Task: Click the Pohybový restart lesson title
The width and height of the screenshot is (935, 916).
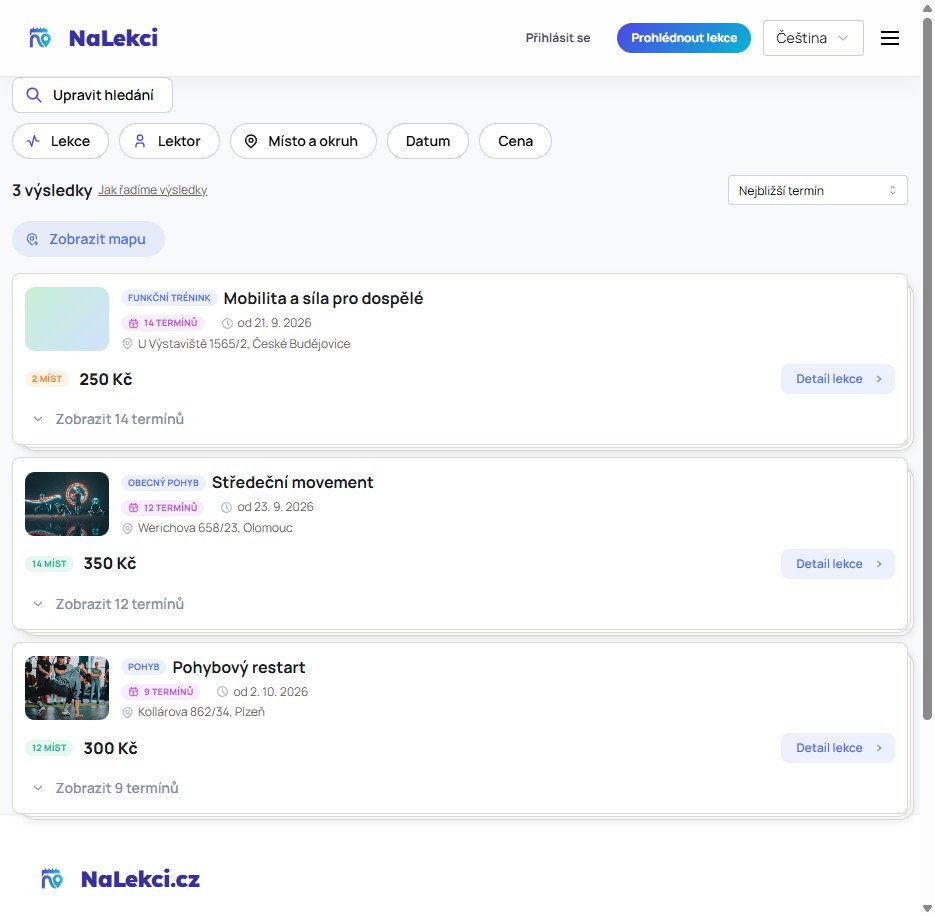Action: point(239,667)
